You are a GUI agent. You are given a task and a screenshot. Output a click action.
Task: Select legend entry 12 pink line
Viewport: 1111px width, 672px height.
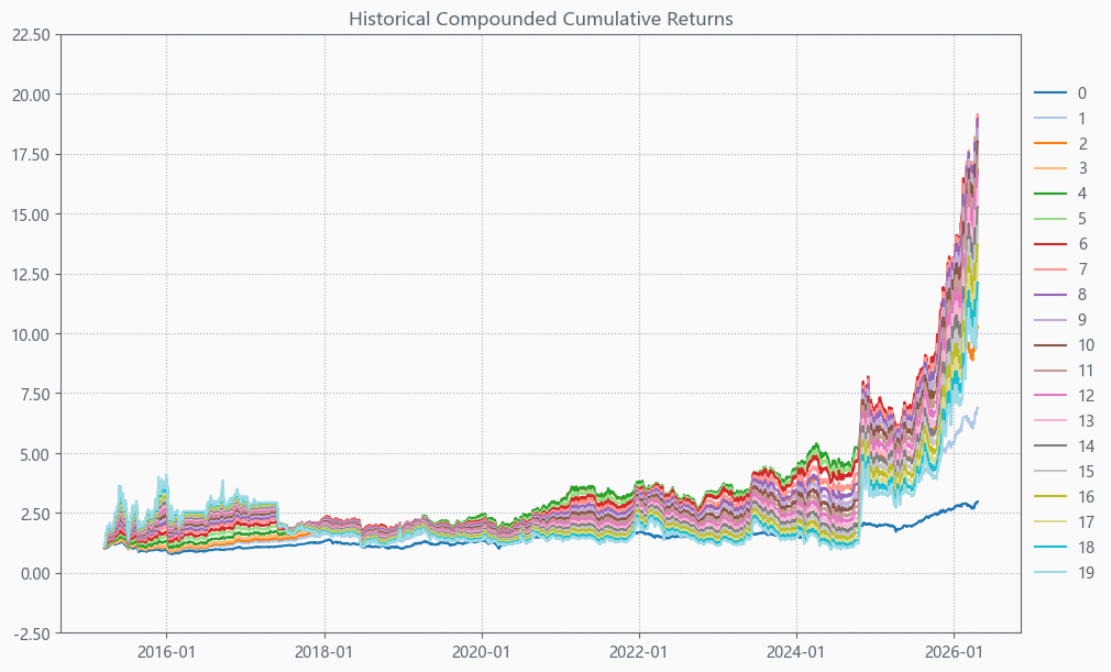(x=1050, y=396)
